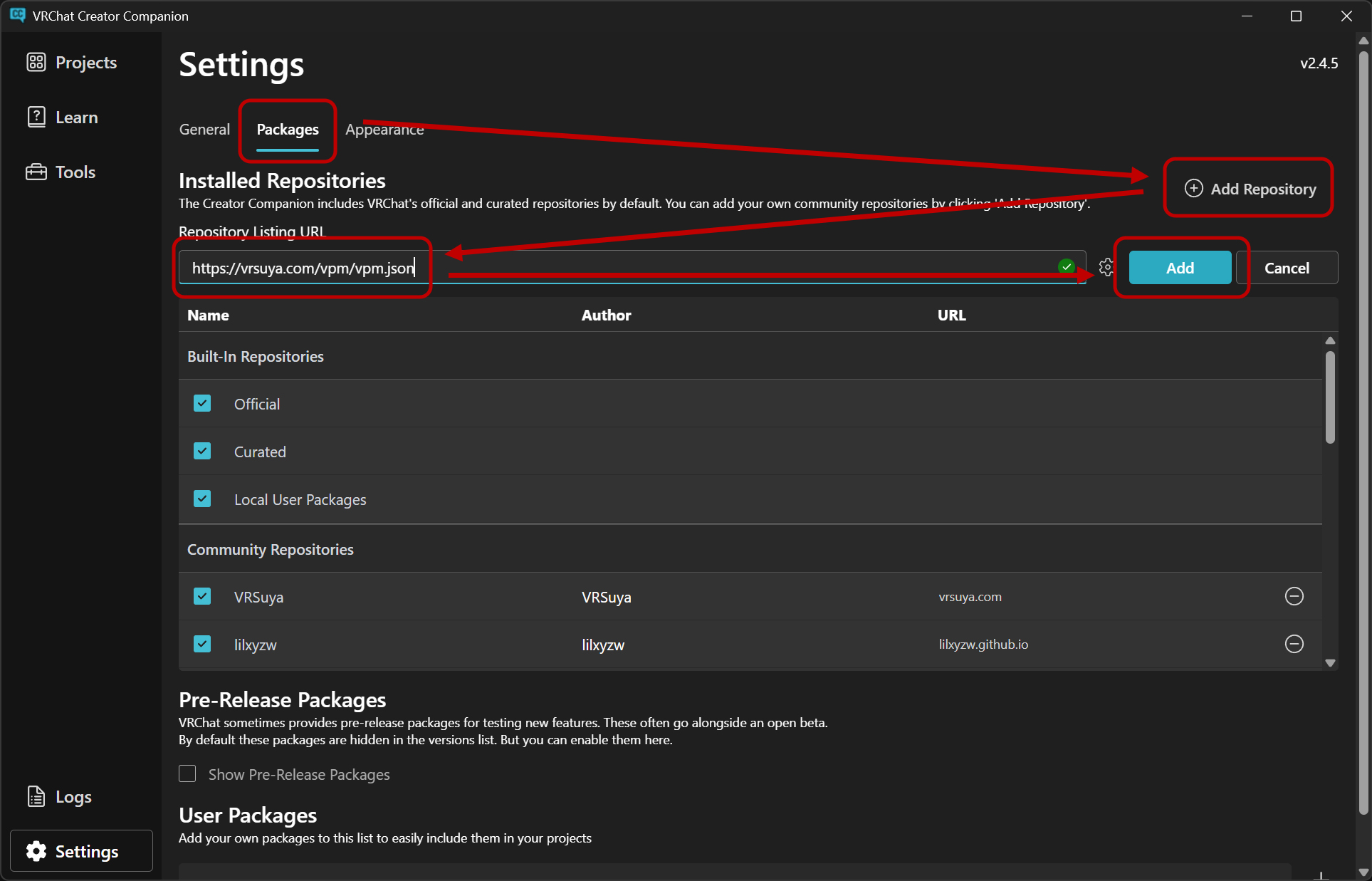The height and width of the screenshot is (881, 1372).
Task: Click the Author column header
Action: click(x=606, y=316)
